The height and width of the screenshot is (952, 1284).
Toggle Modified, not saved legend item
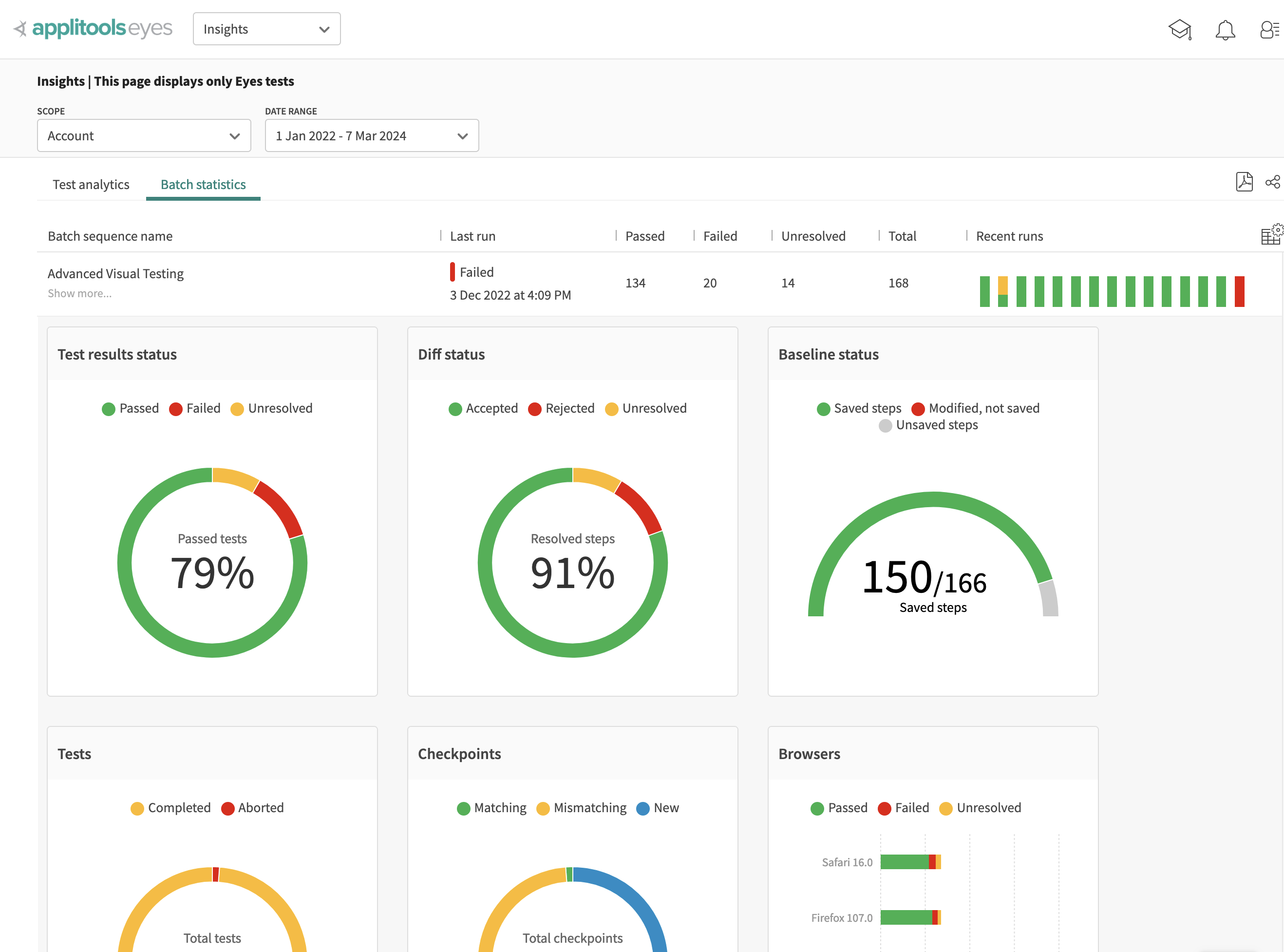pos(975,409)
